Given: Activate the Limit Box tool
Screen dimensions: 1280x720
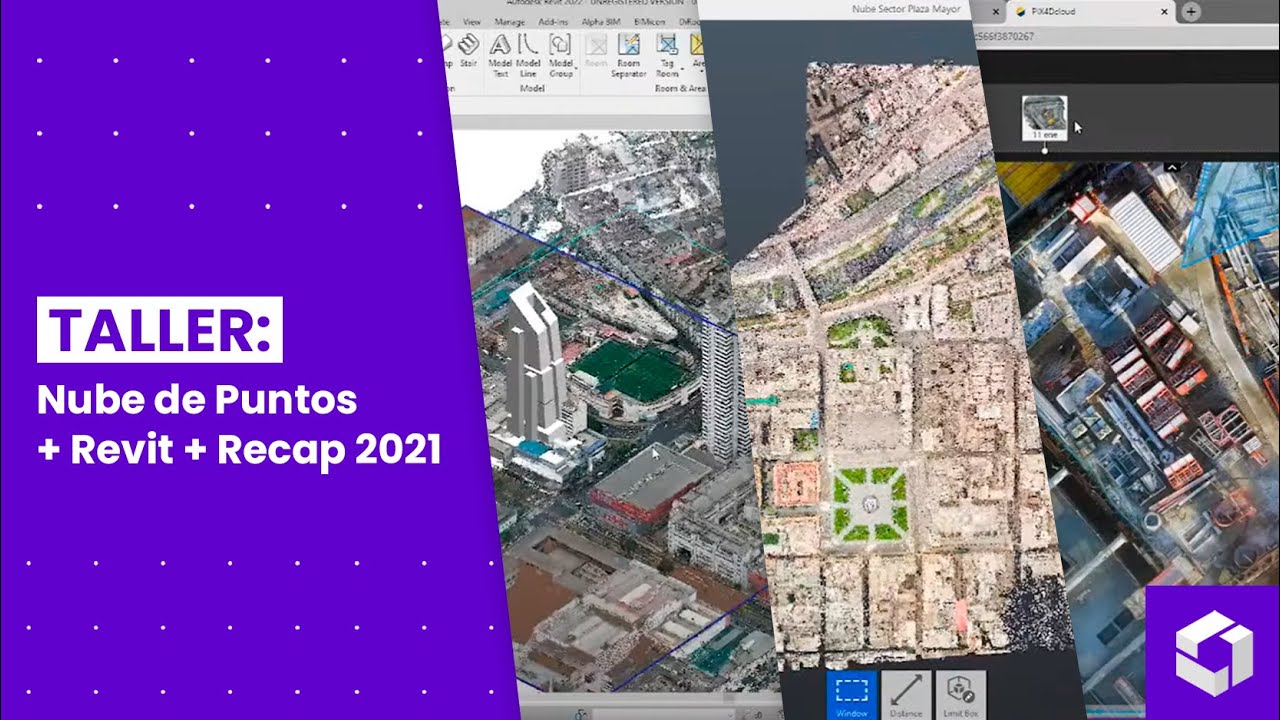Looking at the screenshot, I should point(961,695).
